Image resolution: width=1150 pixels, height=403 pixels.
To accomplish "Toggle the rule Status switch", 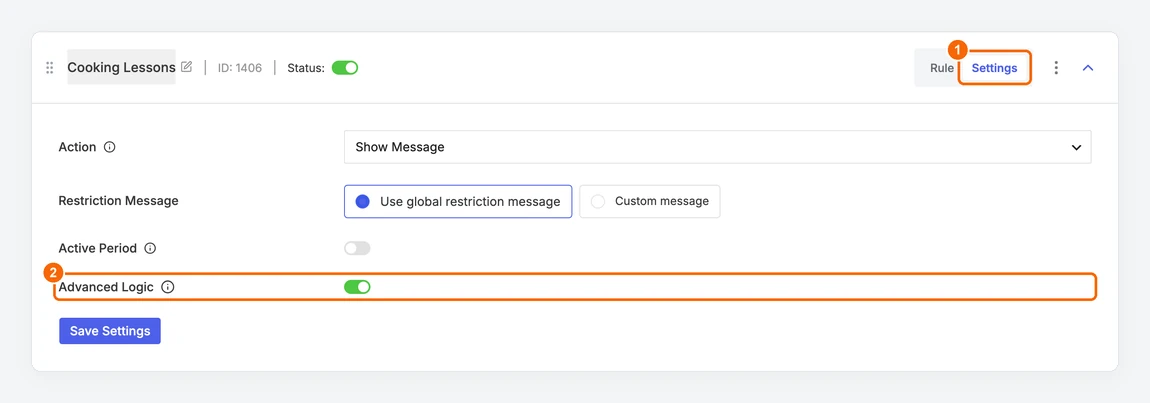I will coord(345,68).
